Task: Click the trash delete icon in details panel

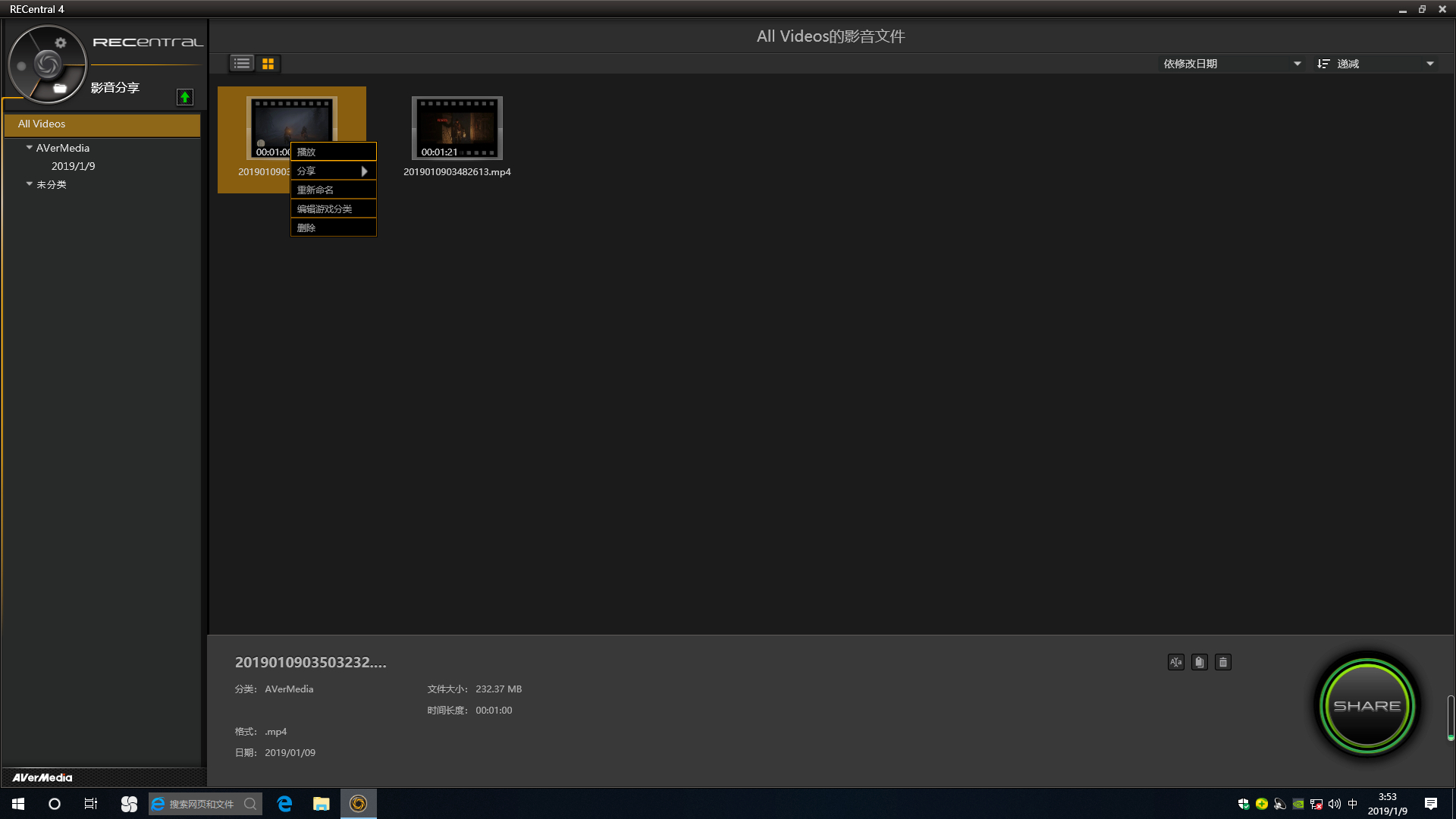Action: pyautogui.click(x=1222, y=662)
